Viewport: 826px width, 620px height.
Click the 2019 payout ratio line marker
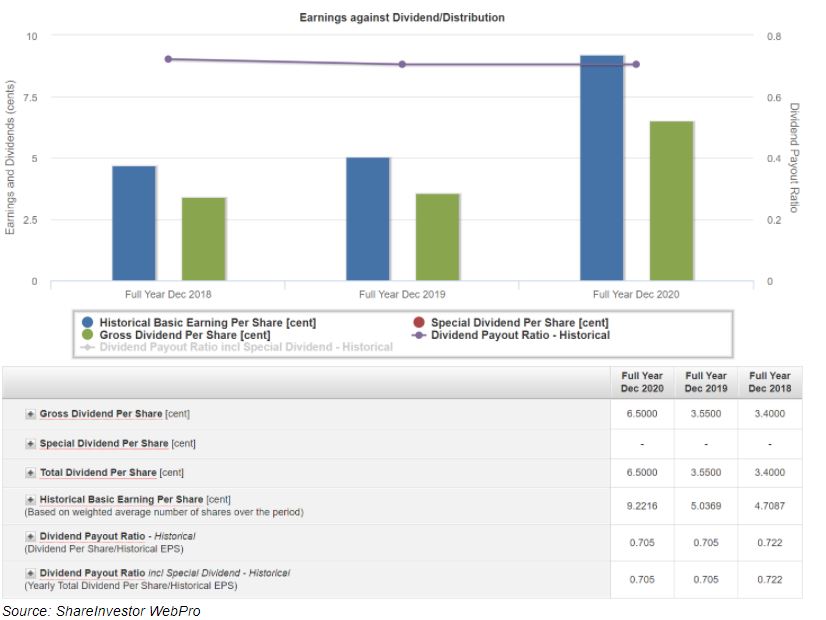[x=402, y=64]
